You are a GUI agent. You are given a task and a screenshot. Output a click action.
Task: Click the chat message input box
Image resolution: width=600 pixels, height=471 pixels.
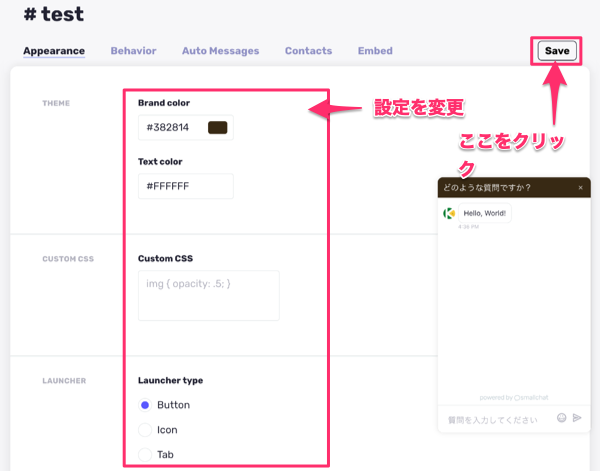point(495,419)
